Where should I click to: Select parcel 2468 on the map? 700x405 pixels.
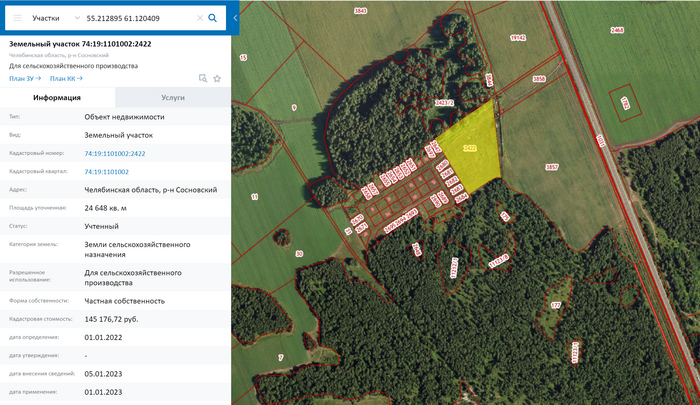[617, 30]
